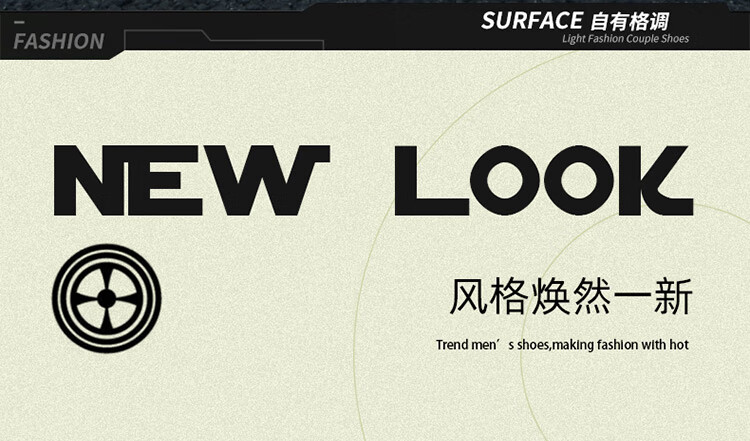The width and height of the screenshot is (750, 441).
Task: Click the second O in LOOK
Action: click(579, 179)
